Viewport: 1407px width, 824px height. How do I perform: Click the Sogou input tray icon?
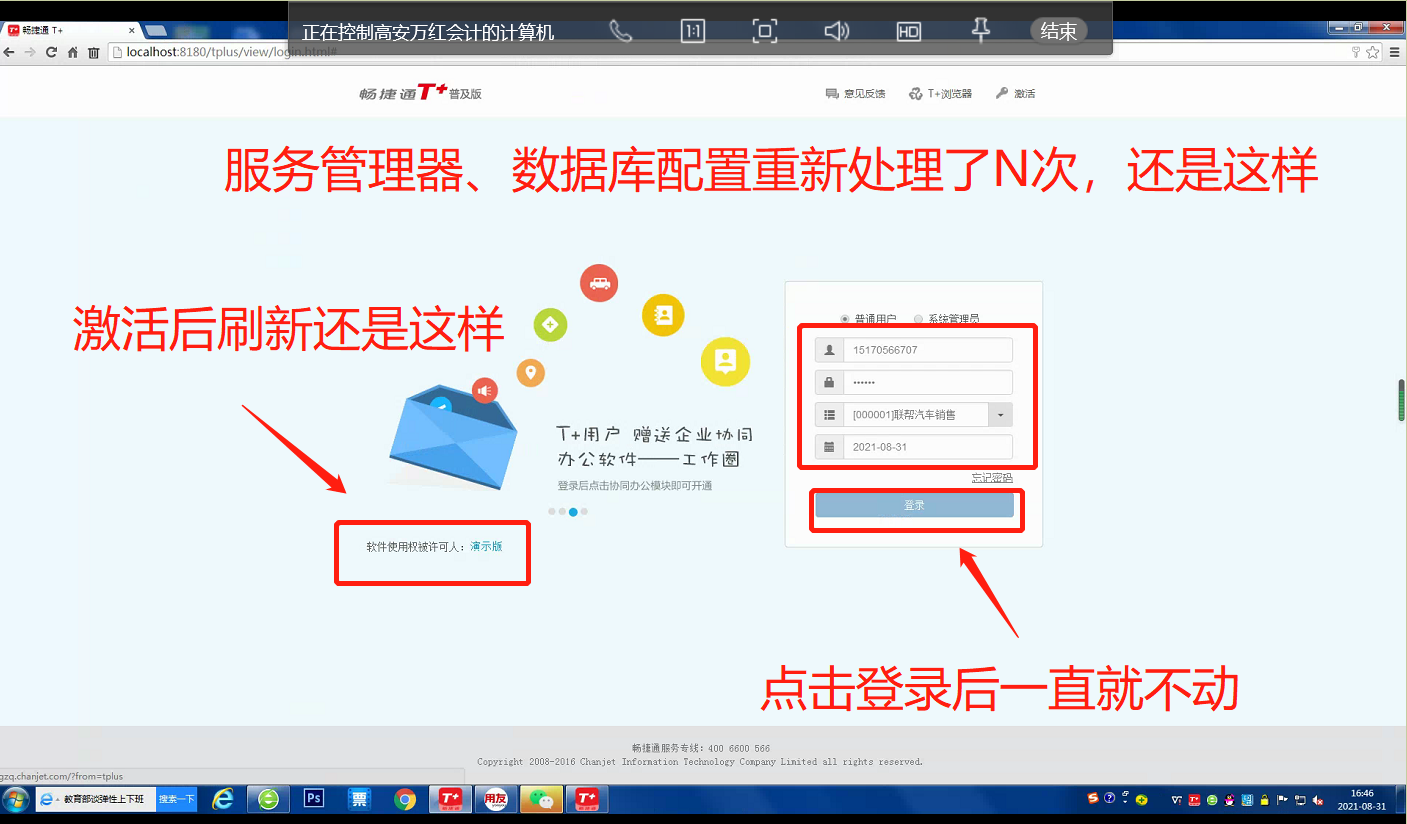(x=1093, y=799)
